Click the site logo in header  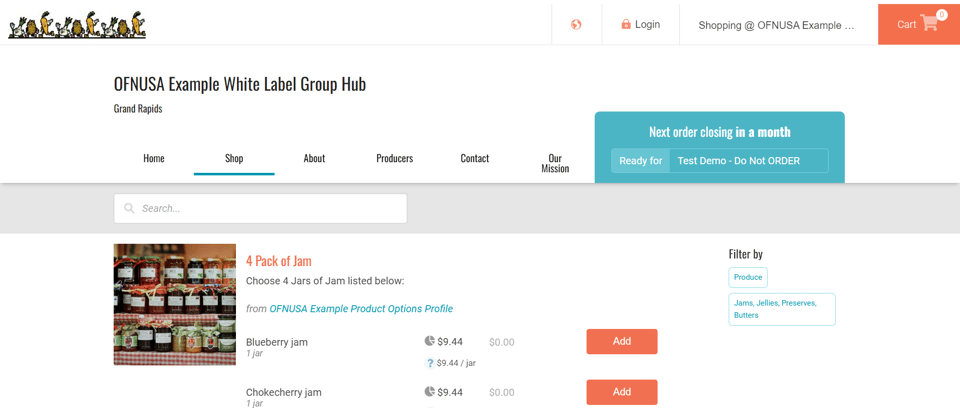click(x=77, y=25)
